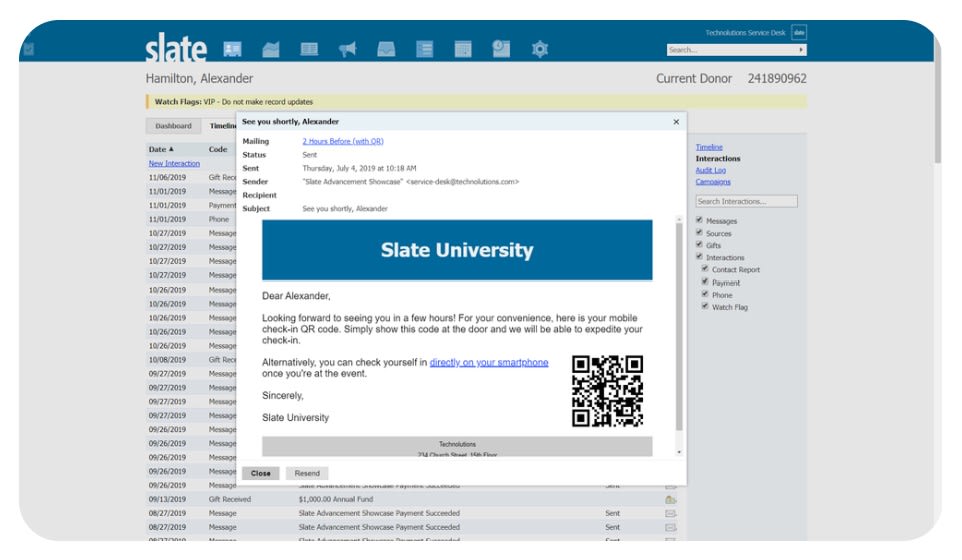Toggle the Payment checkbox

tap(705, 282)
